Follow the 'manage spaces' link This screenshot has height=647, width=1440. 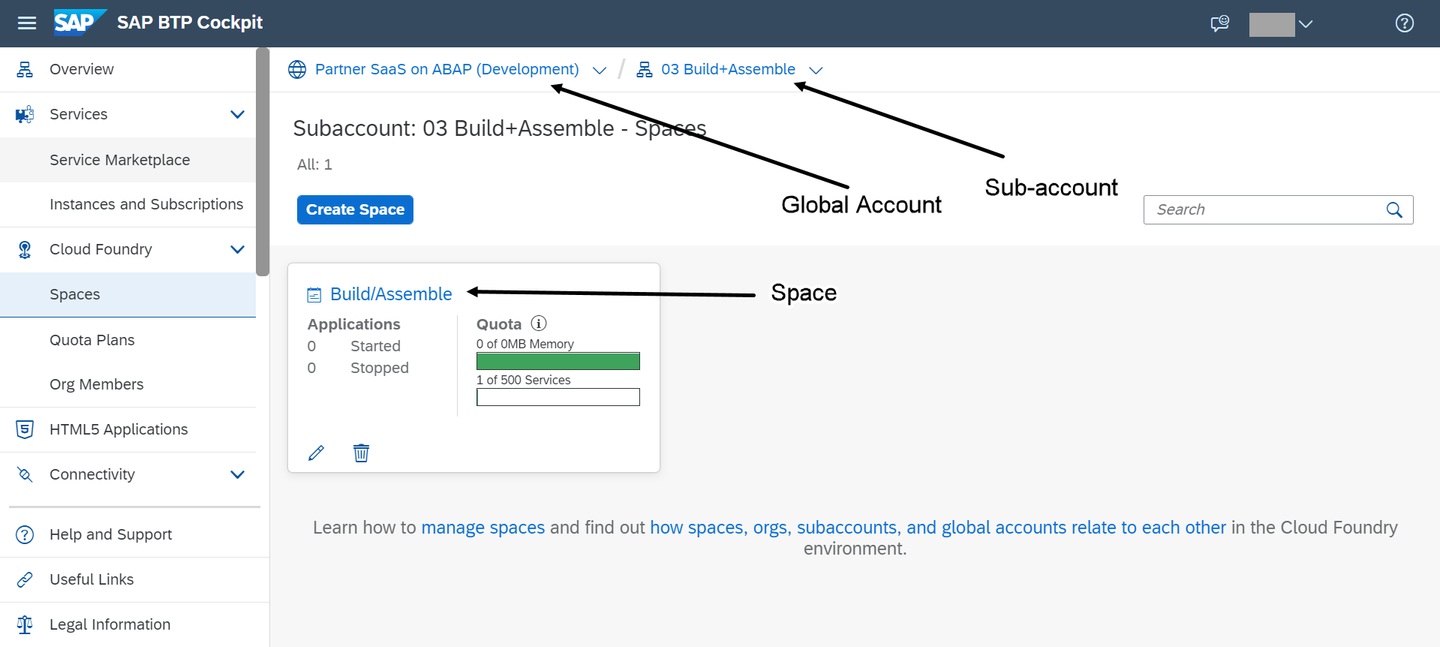[483, 527]
